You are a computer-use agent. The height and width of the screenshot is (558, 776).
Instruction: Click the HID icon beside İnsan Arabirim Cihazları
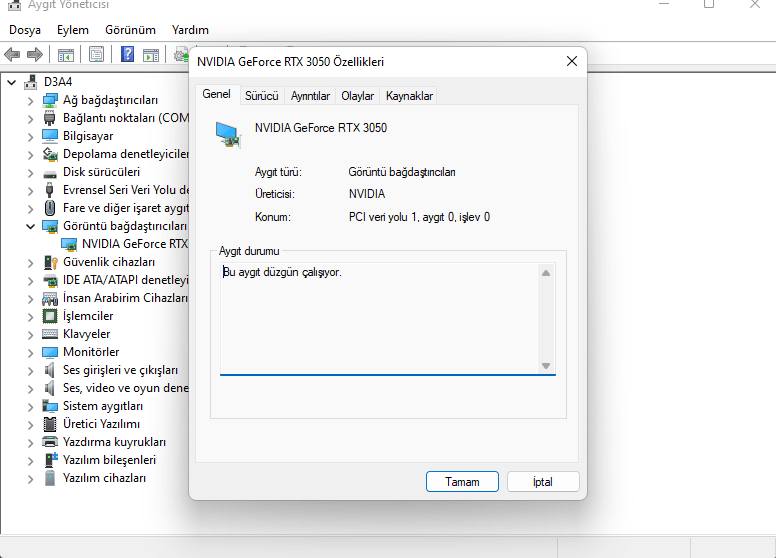(x=49, y=299)
